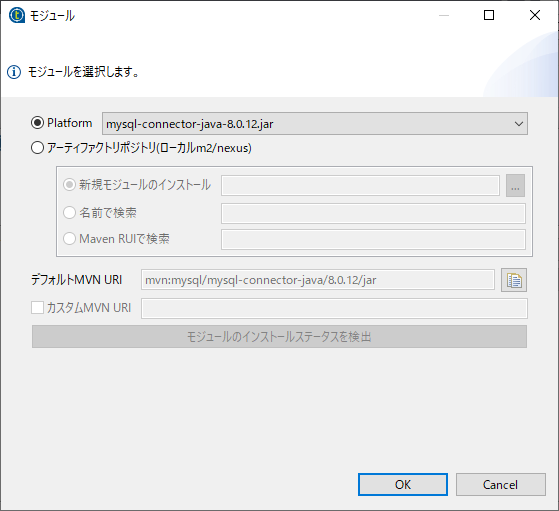Click OK to confirm module selection
Screen dimensions: 559x511
tap(403, 485)
